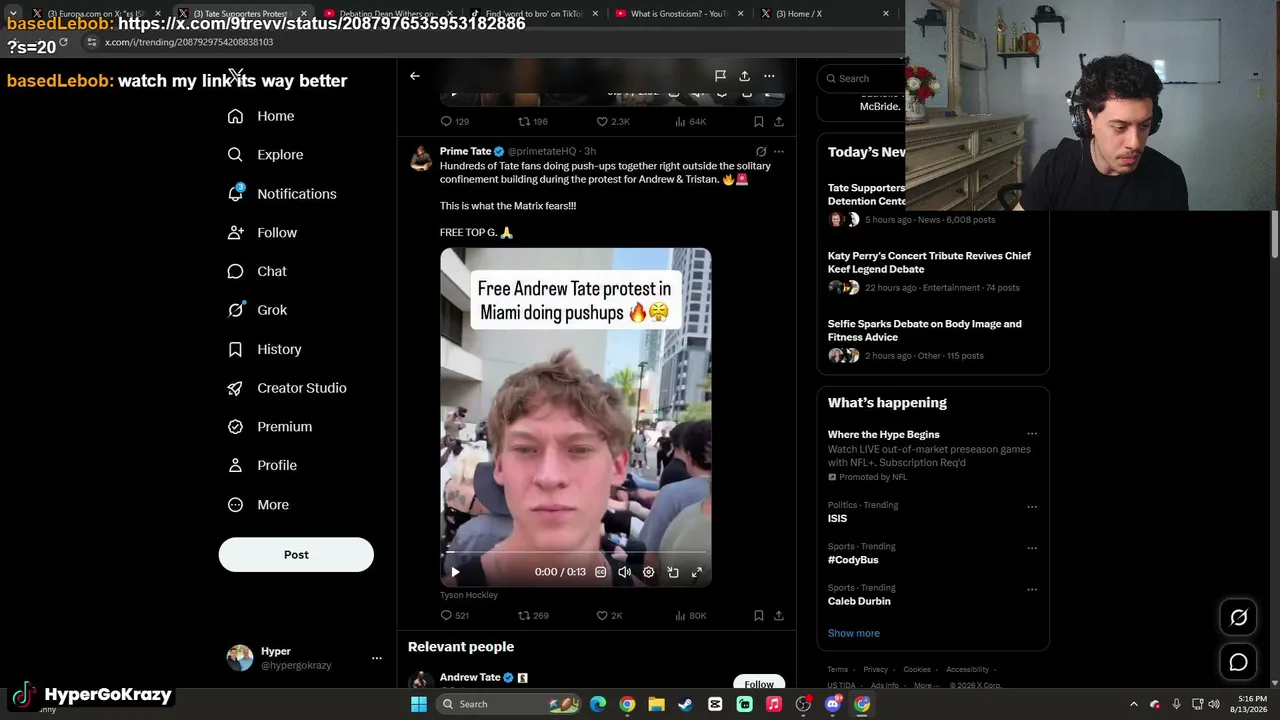The width and height of the screenshot is (1280, 720).
Task: Open History in the sidebar
Action: (264, 349)
